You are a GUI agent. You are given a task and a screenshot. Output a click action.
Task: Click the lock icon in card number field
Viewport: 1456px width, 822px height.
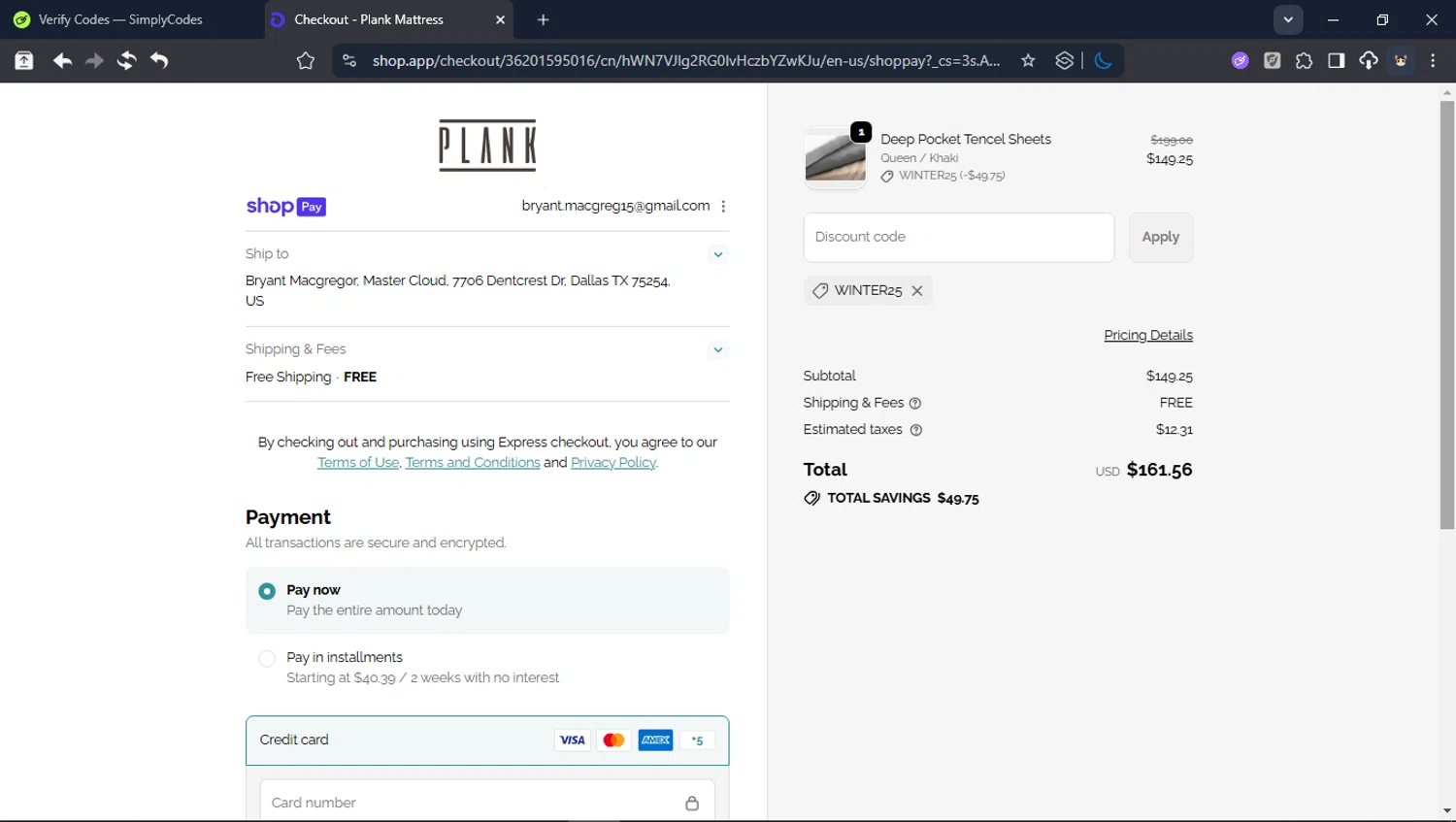coord(692,803)
